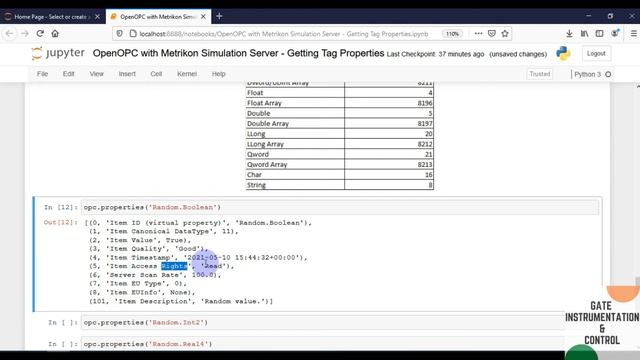The image size is (640, 360).
Task: Open the Edit menu
Action: tap(69, 74)
